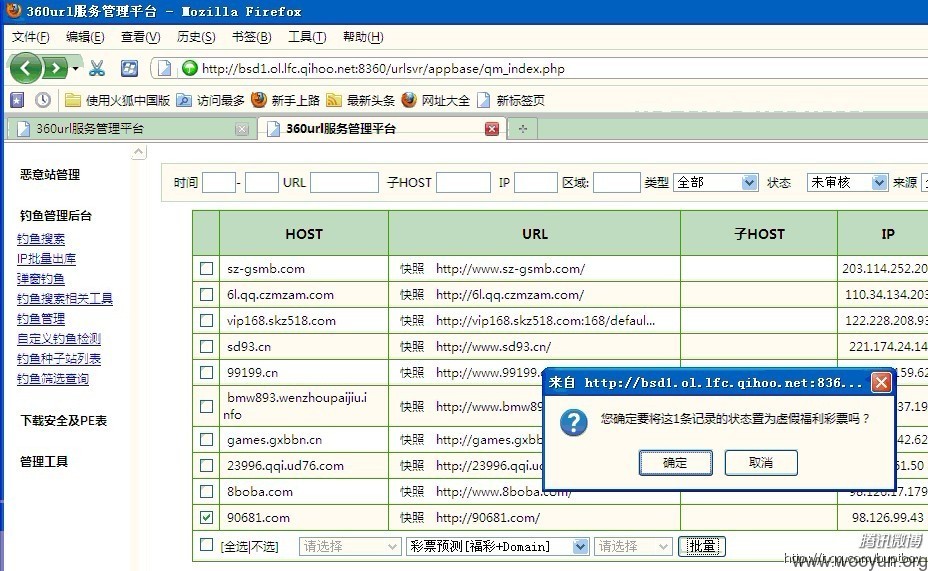Tick the checkbox for 99199.cn row
The width and height of the screenshot is (928, 571).
point(206,372)
